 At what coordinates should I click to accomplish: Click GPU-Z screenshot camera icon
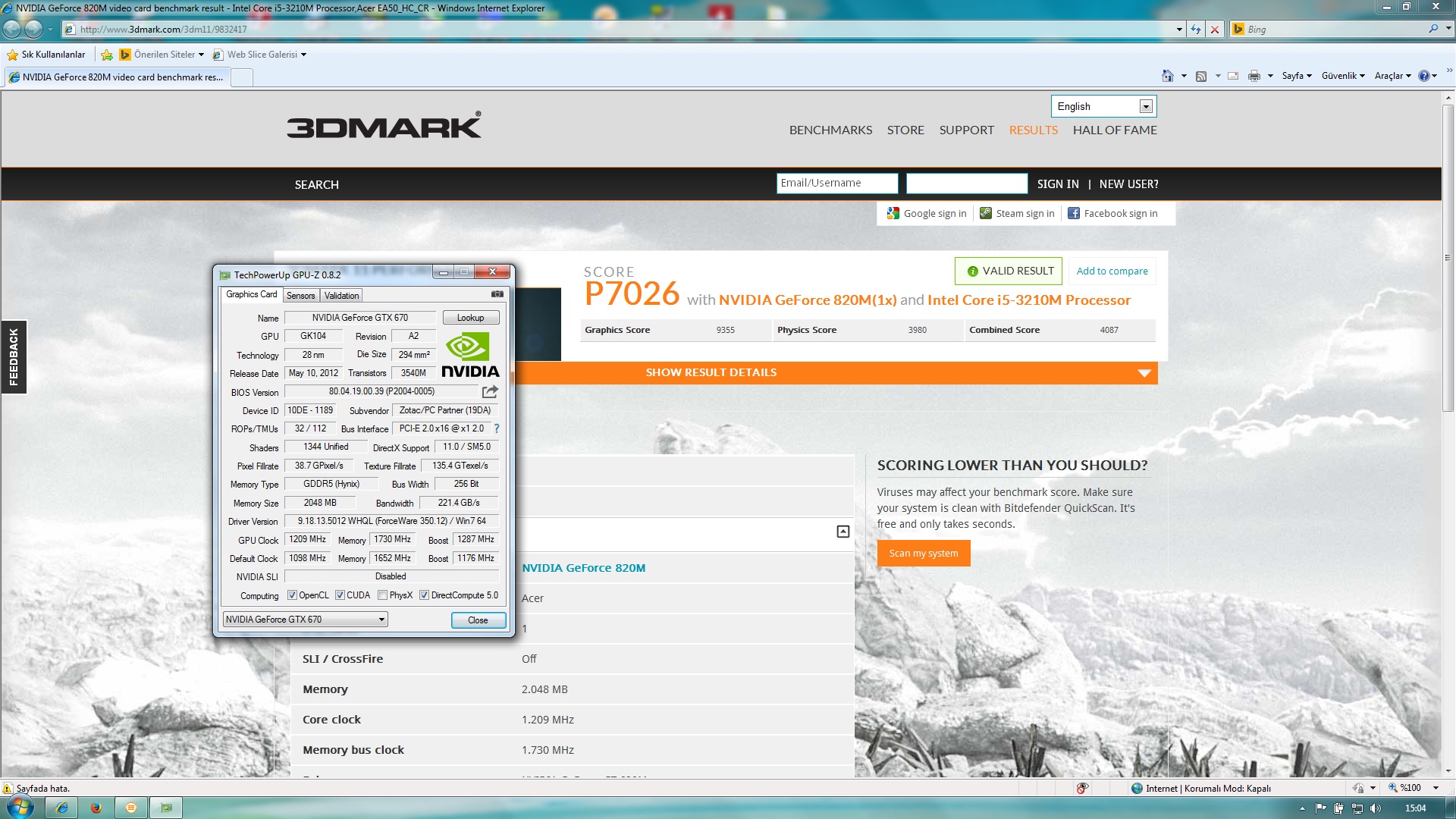(497, 294)
